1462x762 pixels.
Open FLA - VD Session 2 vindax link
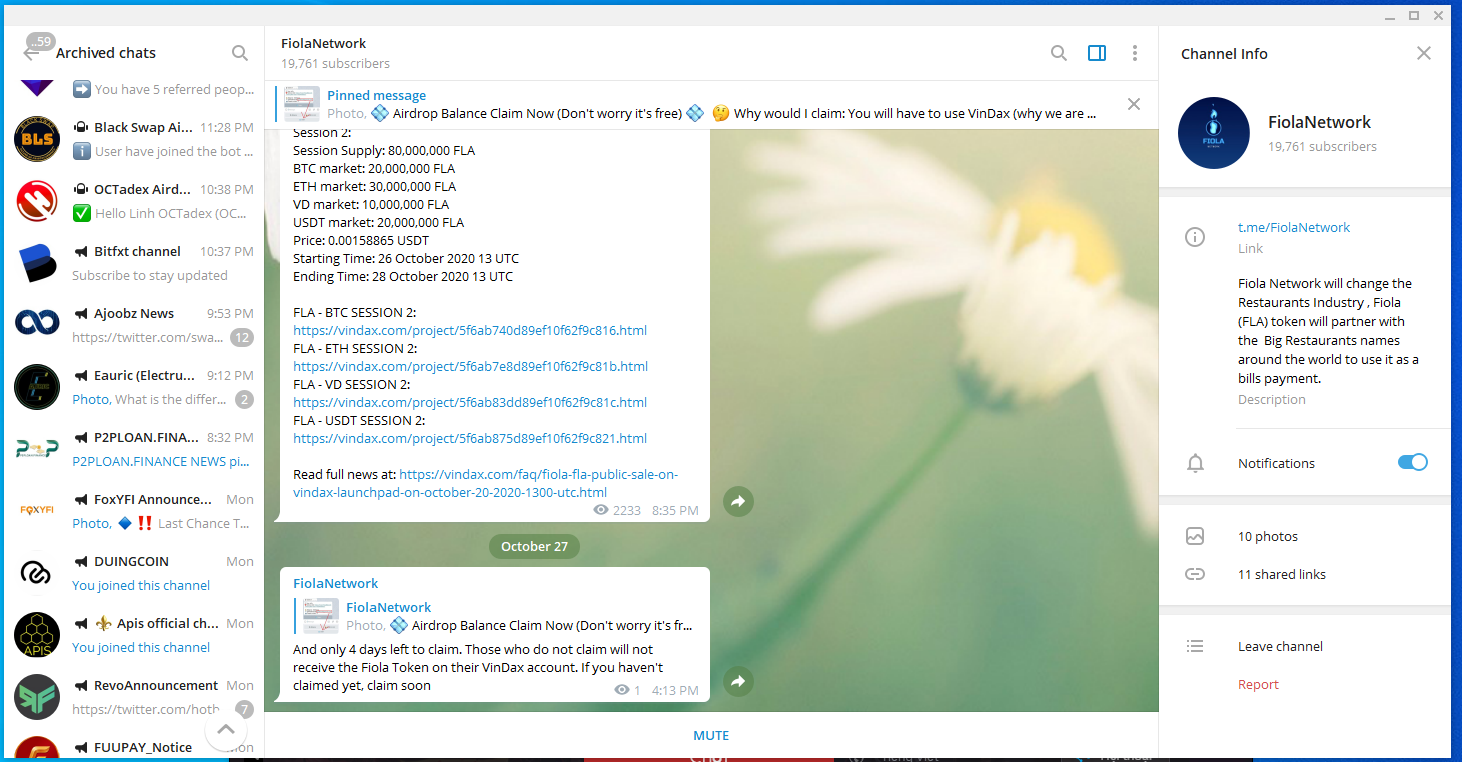coord(470,402)
